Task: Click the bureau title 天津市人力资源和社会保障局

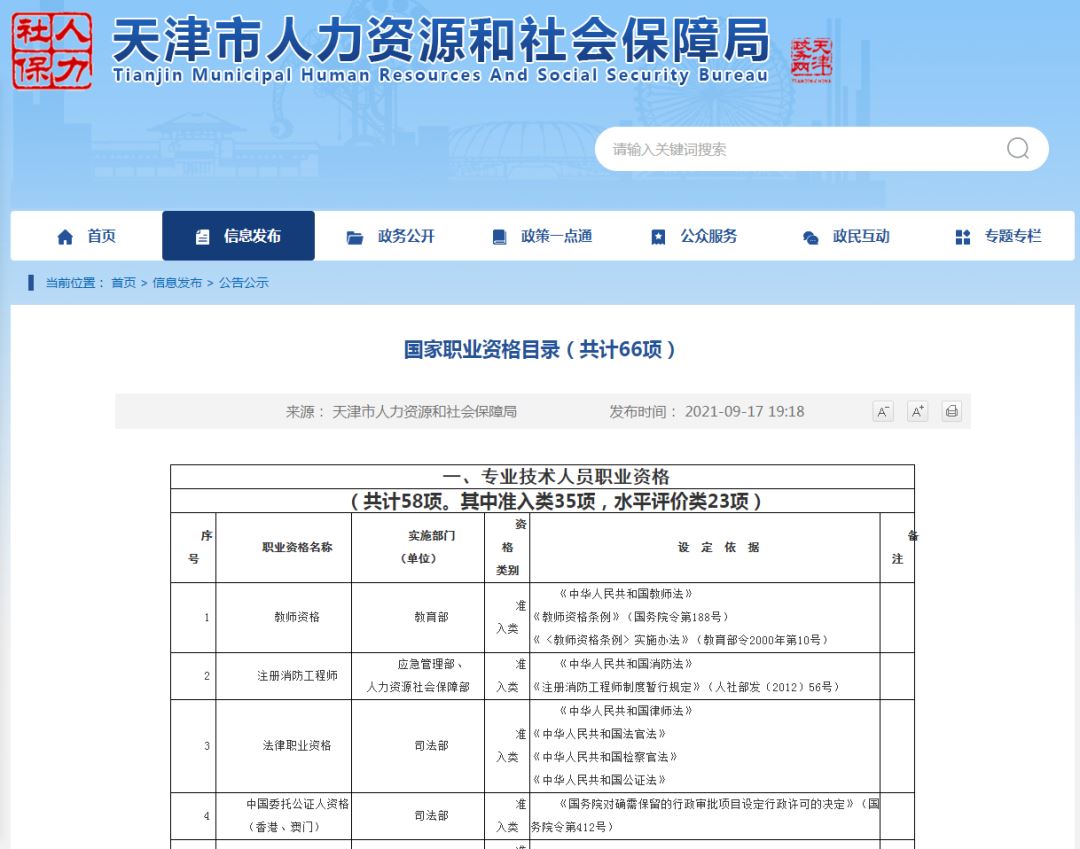Action: (440, 42)
